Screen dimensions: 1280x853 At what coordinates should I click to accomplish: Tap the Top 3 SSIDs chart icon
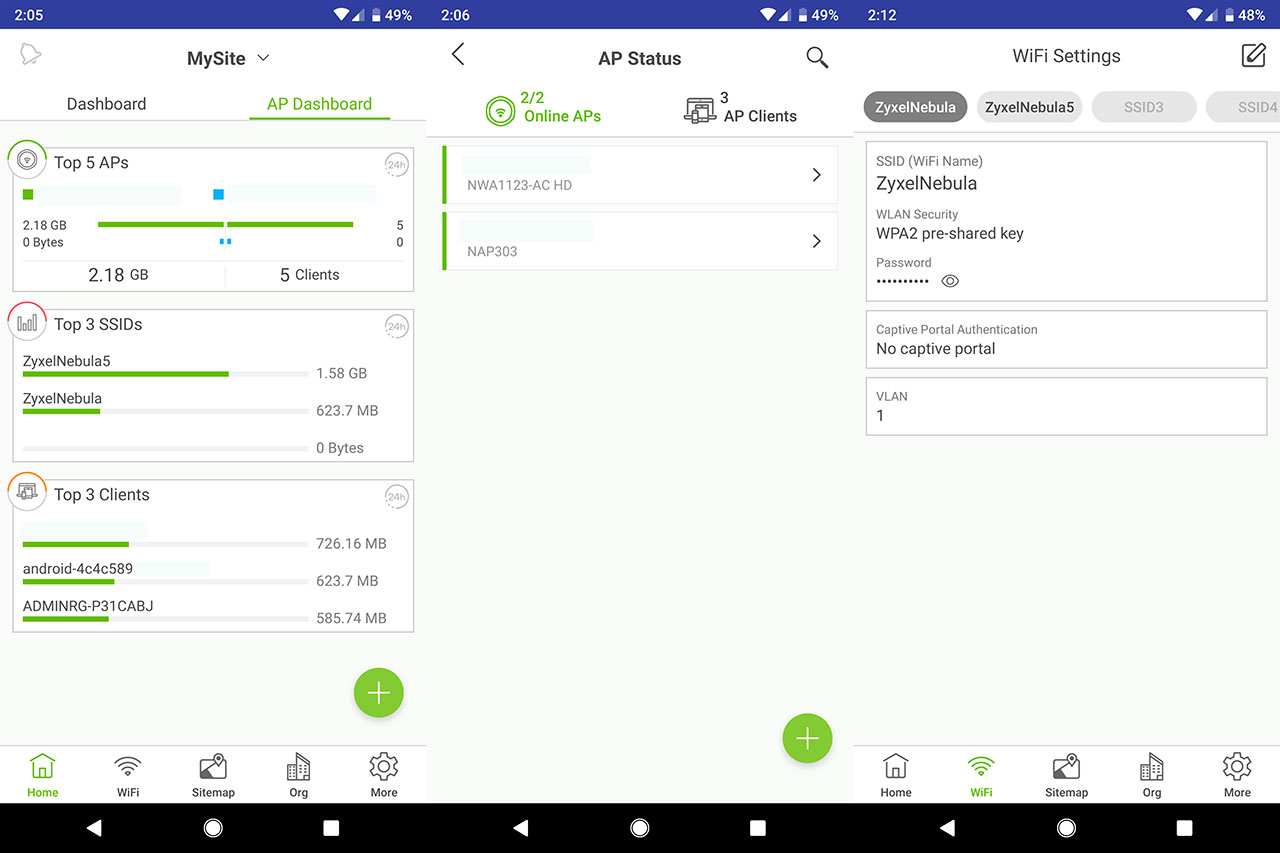tap(27, 322)
